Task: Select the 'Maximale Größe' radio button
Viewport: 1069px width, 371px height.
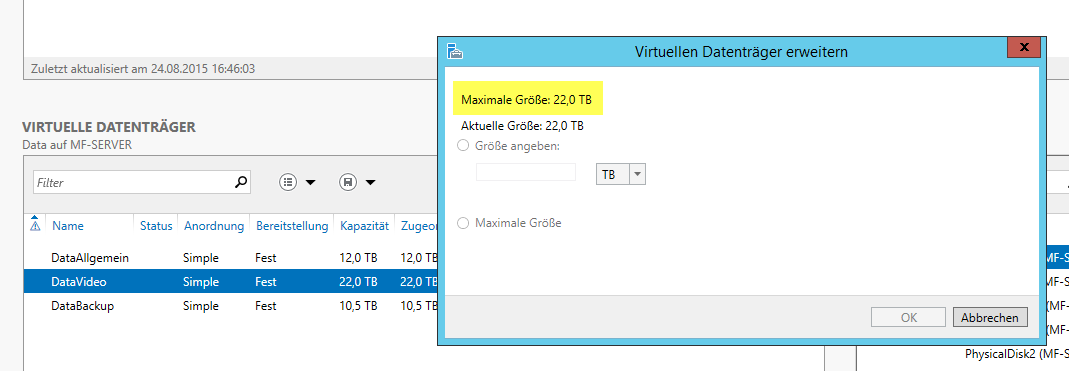Action: pyautogui.click(x=464, y=223)
